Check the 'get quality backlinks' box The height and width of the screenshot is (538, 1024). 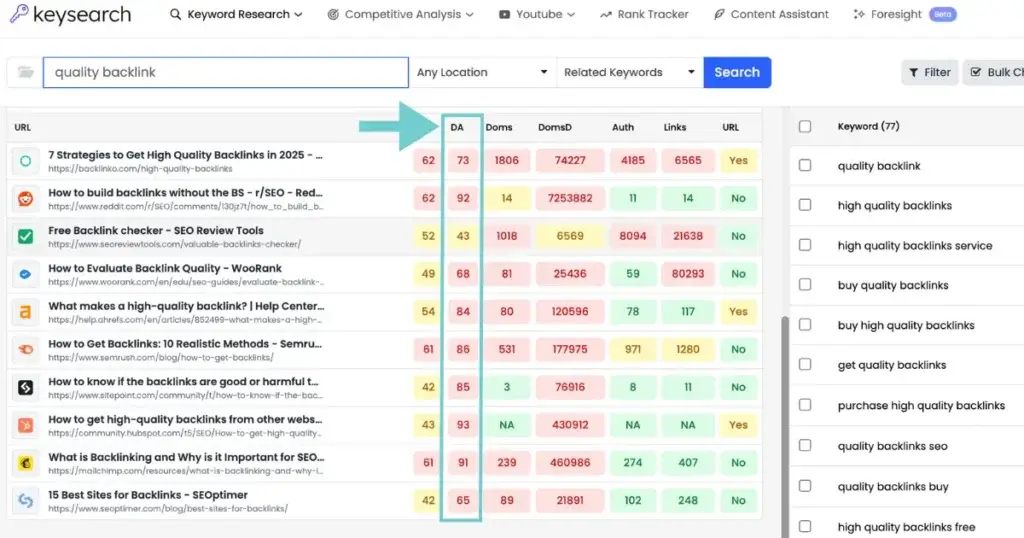pyautogui.click(x=805, y=364)
